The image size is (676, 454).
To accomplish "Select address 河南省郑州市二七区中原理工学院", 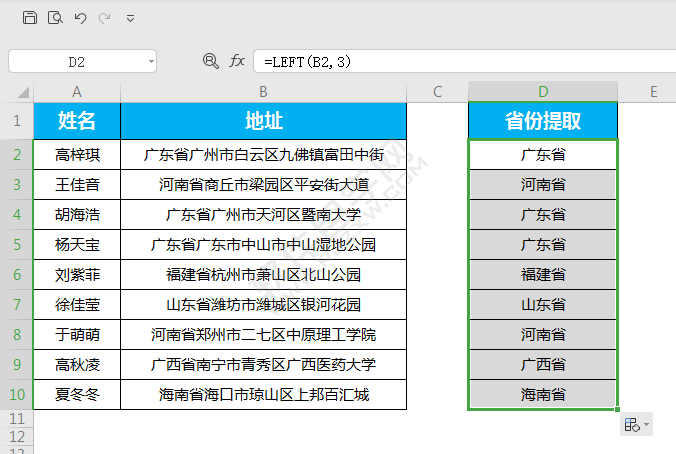I will point(263,335).
